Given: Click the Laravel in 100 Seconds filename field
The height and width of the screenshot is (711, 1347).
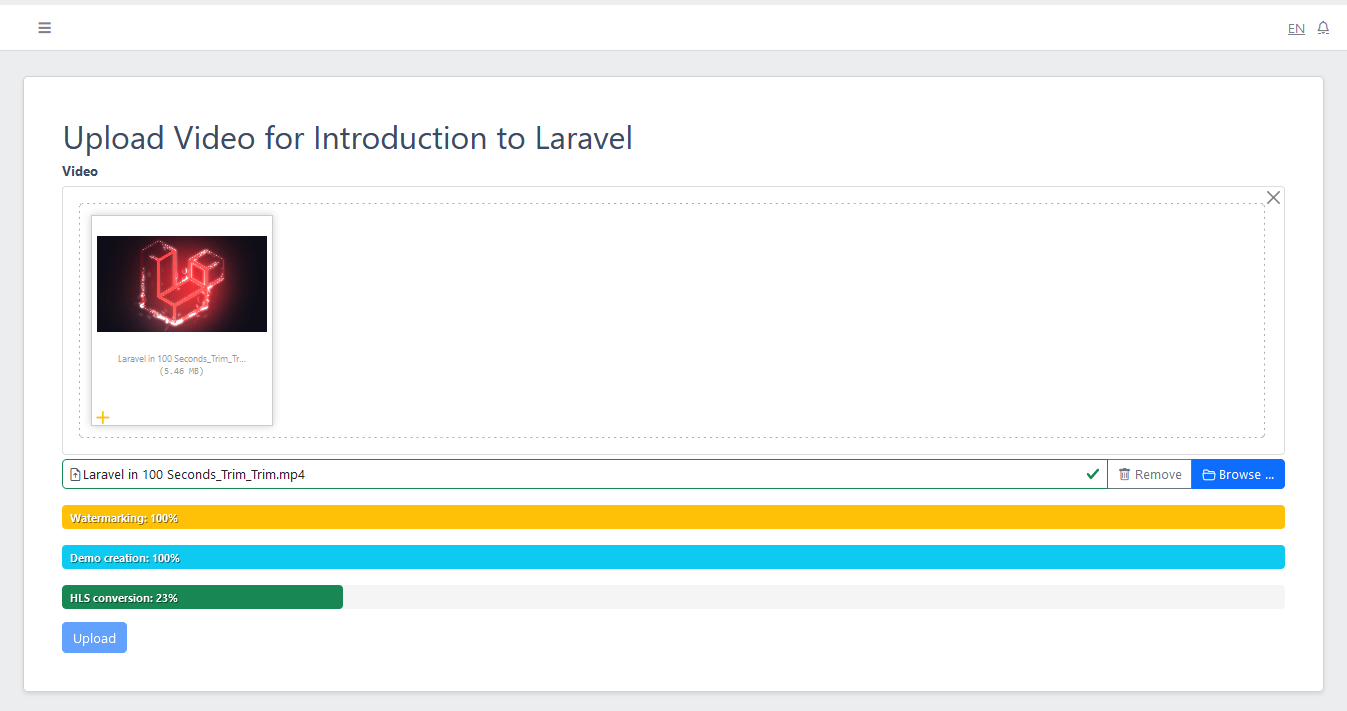Looking at the screenshot, I should [500, 474].
